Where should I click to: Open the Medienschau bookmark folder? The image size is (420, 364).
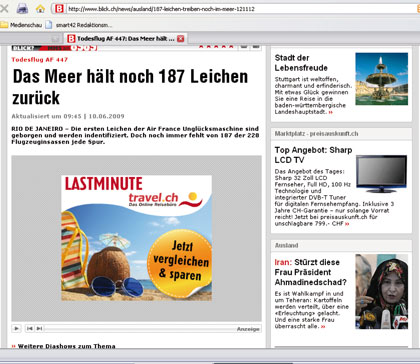point(21,25)
